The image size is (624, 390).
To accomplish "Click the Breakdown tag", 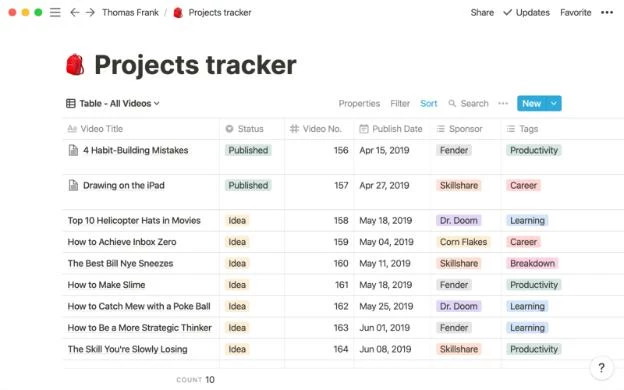I will 532,263.
